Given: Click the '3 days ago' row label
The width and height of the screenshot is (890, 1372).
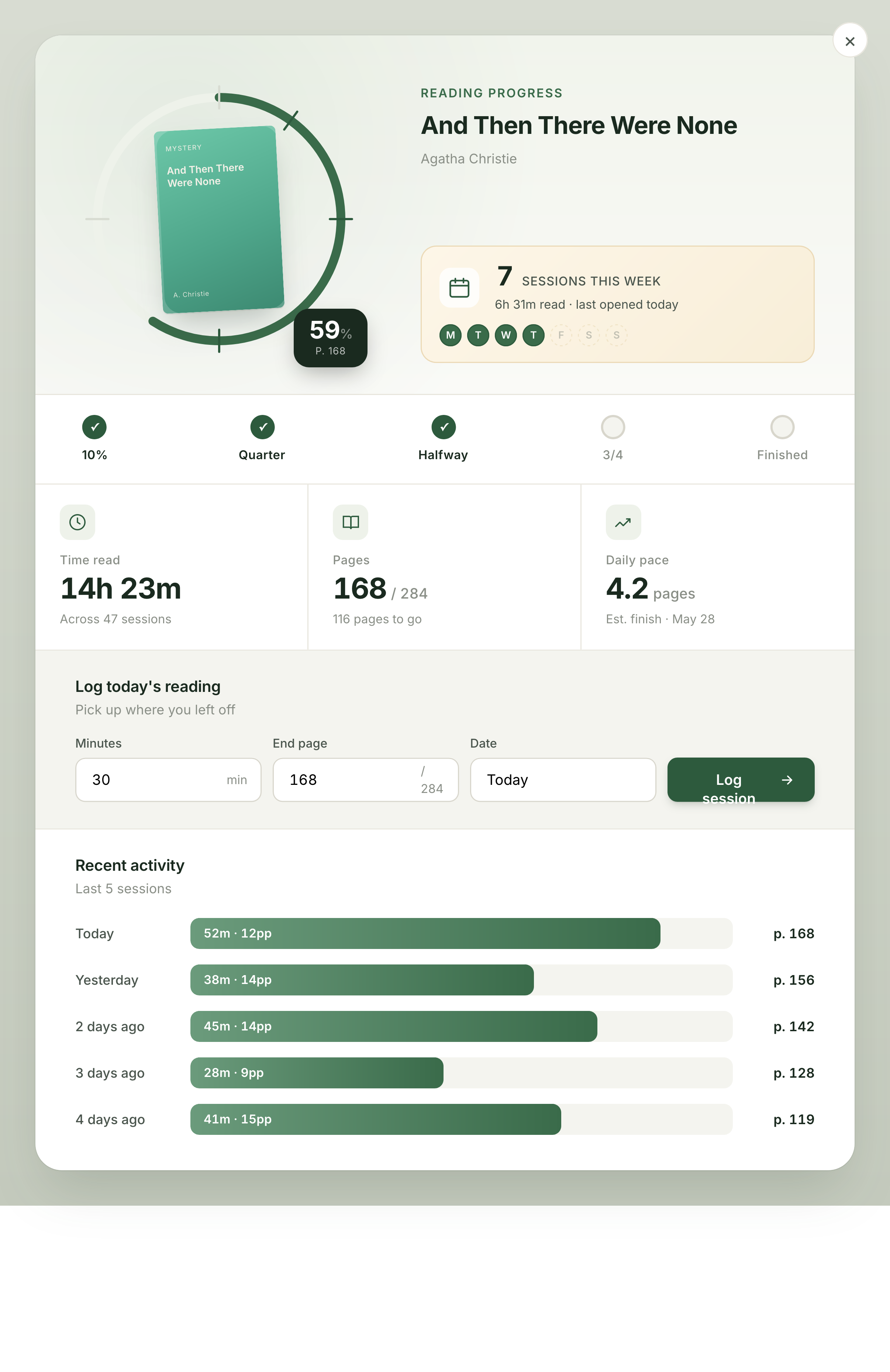Looking at the screenshot, I should 110,1073.
